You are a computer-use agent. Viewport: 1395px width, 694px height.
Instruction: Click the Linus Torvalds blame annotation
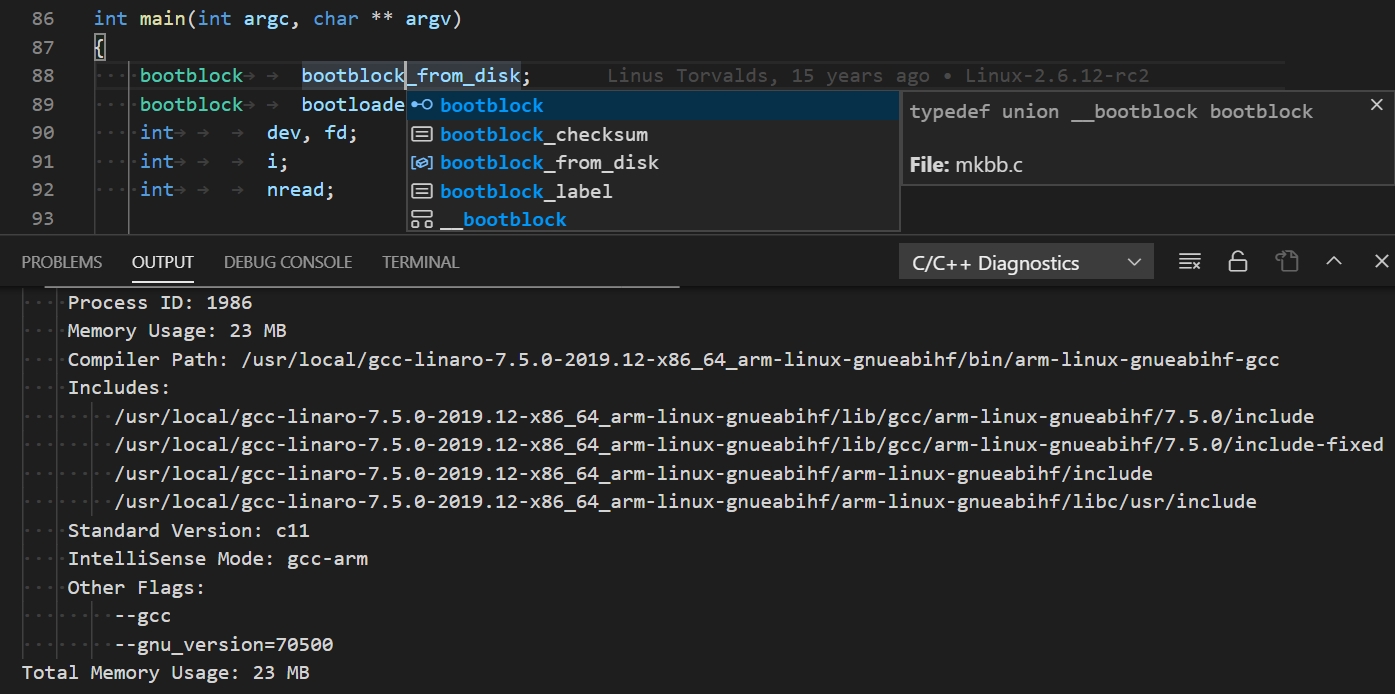point(878,76)
